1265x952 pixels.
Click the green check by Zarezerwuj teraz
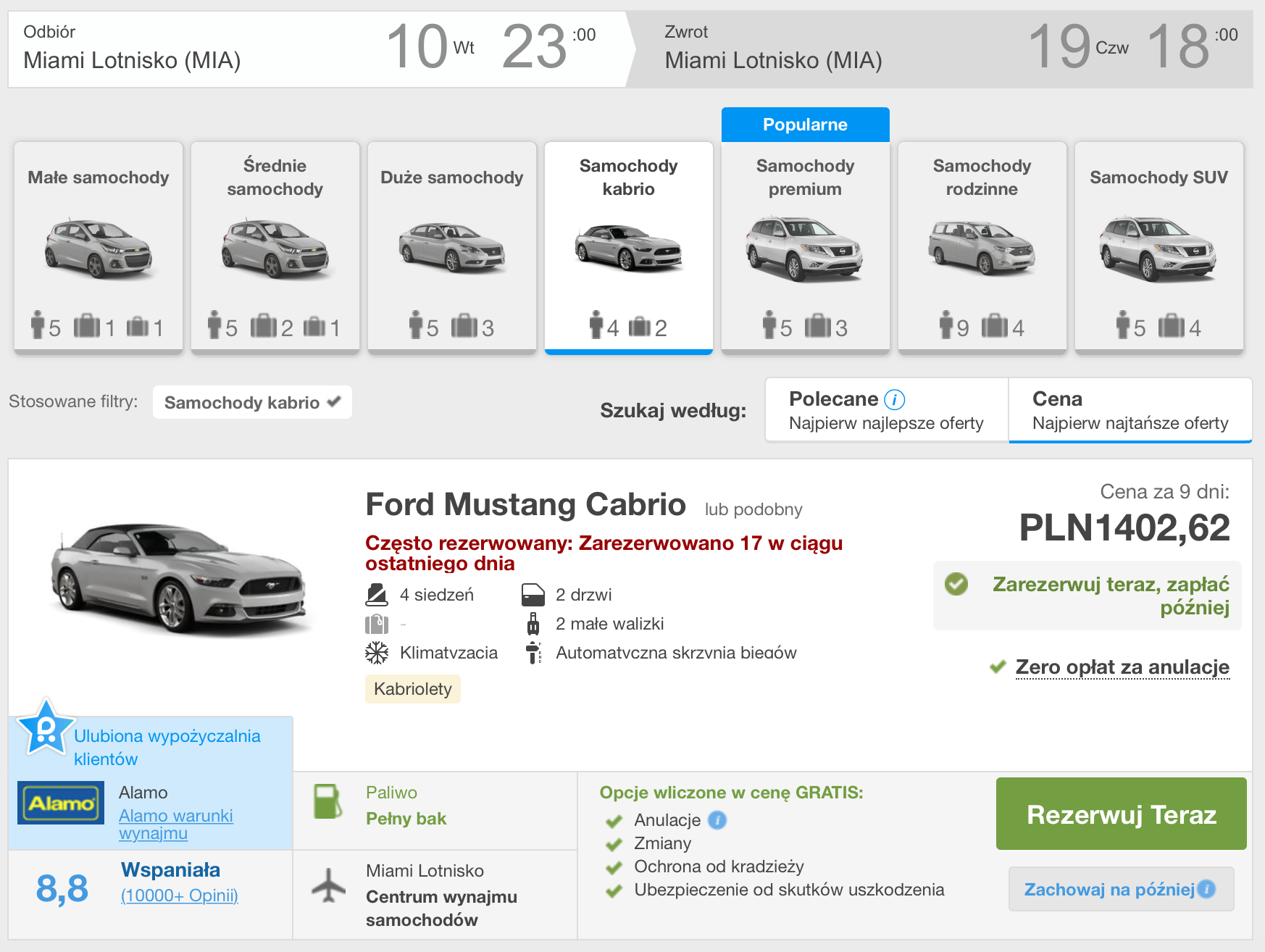pyautogui.click(x=956, y=584)
